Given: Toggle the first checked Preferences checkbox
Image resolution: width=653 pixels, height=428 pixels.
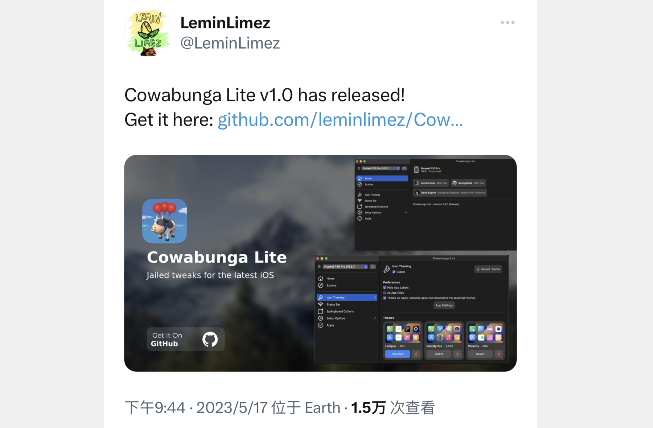Looking at the screenshot, I should click(x=384, y=287).
